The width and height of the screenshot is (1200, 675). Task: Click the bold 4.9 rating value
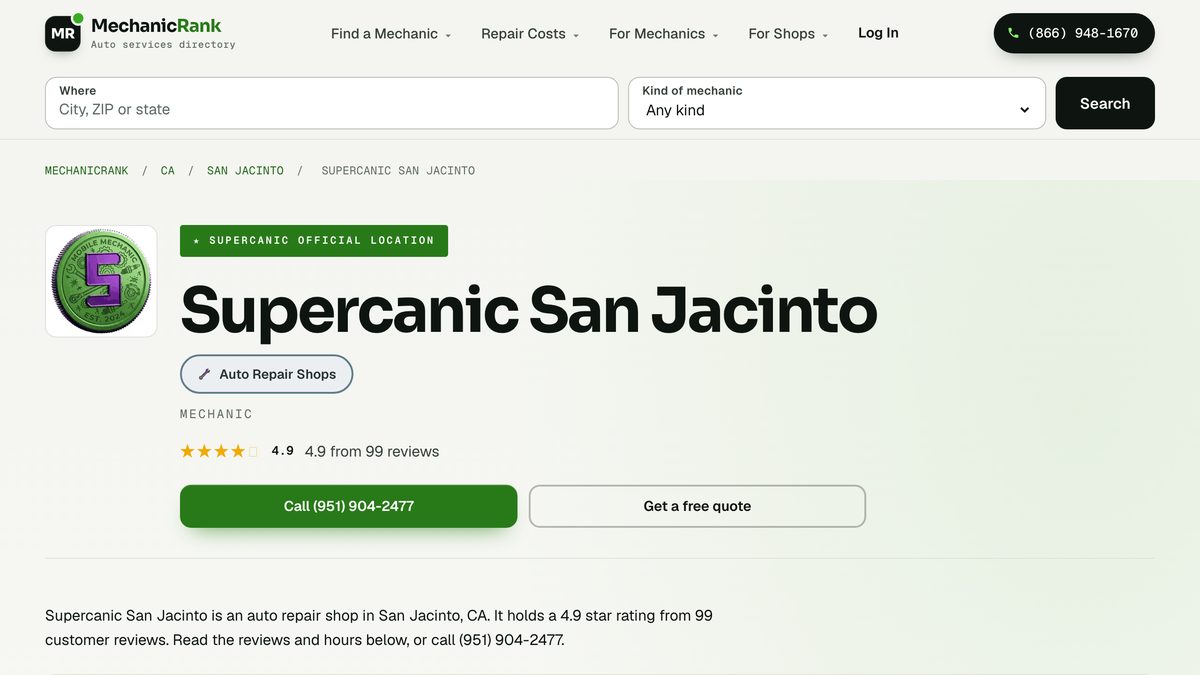(x=283, y=451)
